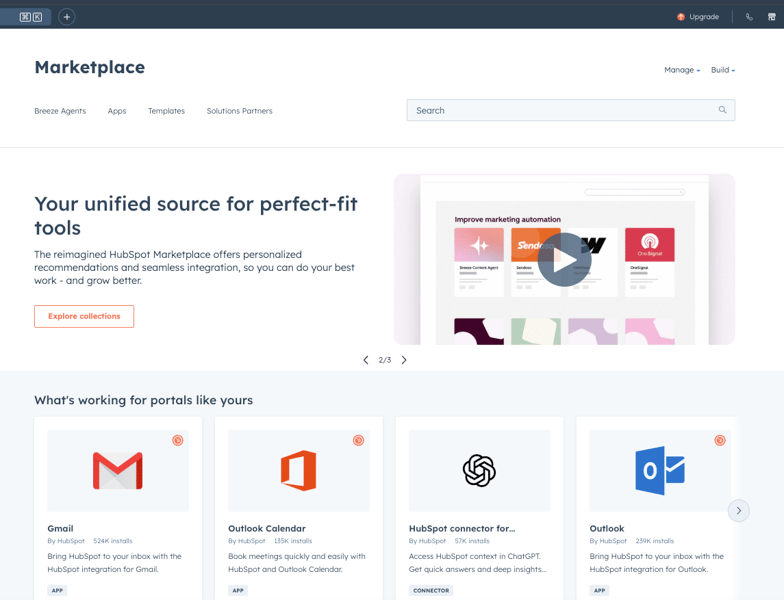Image resolution: width=784 pixels, height=600 pixels.
Task: Click the CONNECTOR tag on ChatGPT card
Action: [x=431, y=590]
